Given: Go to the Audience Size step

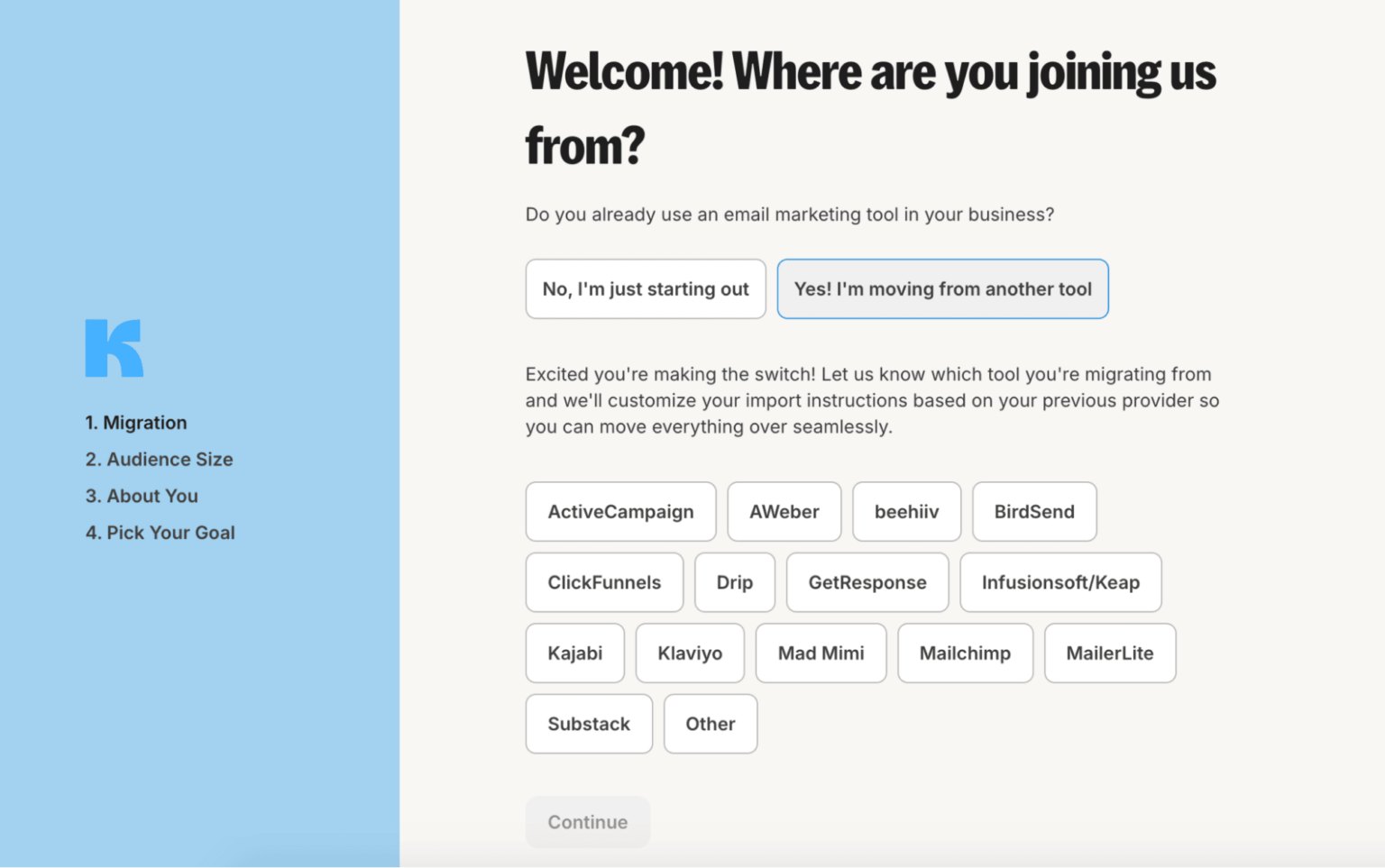Looking at the screenshot, I should pyautogui.click(x=159, y=459).
